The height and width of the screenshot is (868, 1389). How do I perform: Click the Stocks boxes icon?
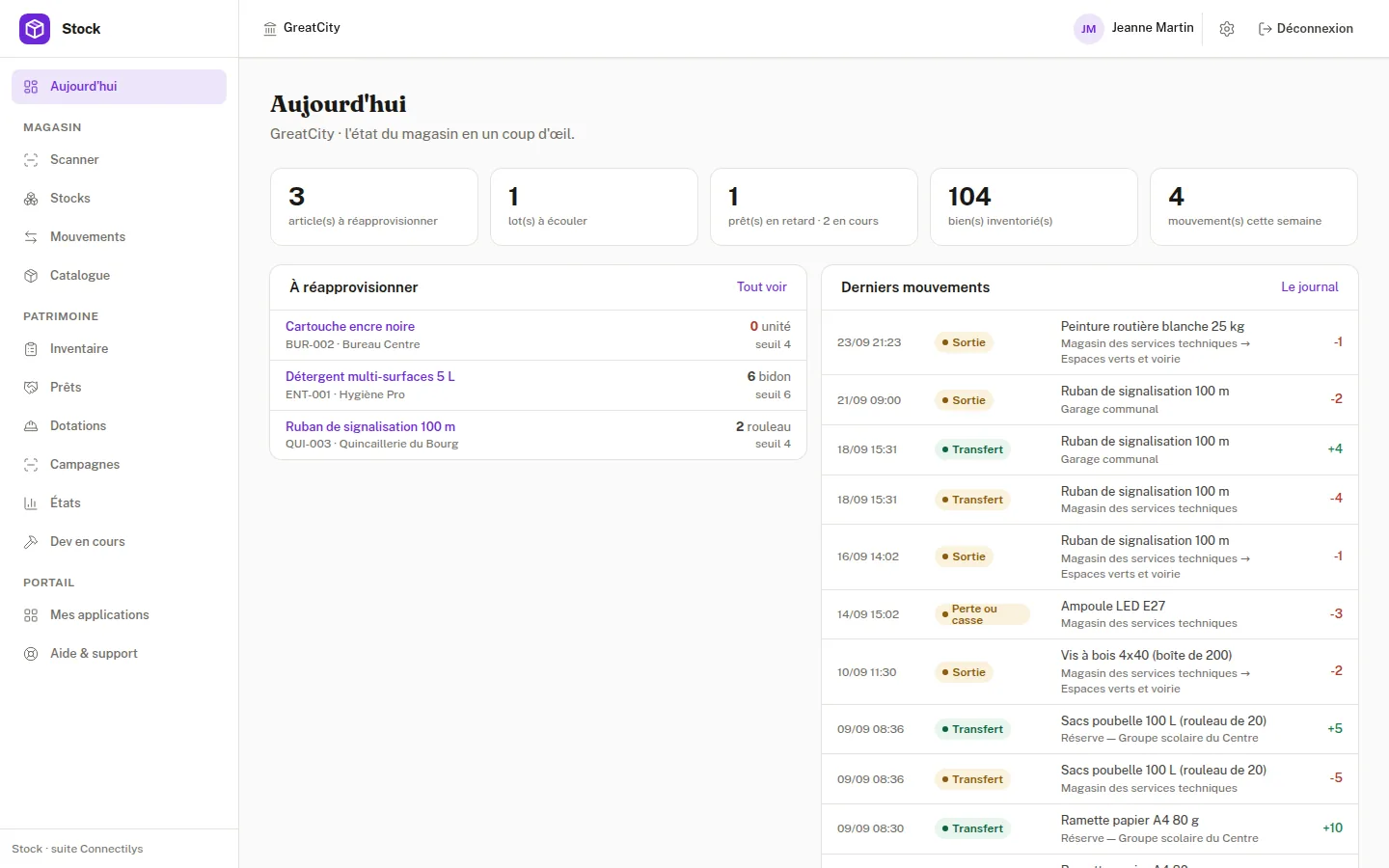(31, 199)
